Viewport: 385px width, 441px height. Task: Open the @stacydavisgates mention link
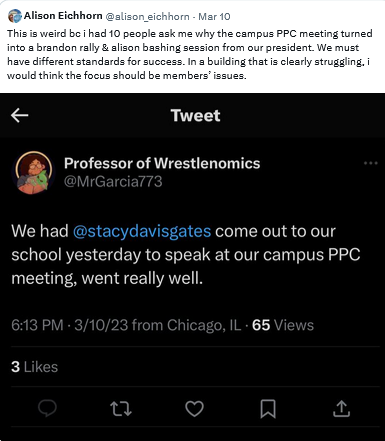(142, 231)
